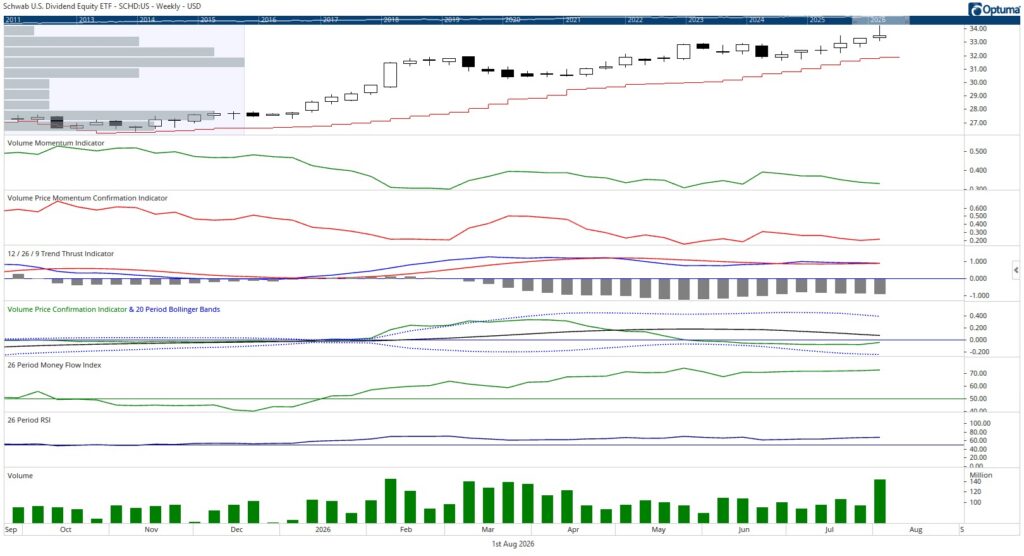Image resolution: width=1024 pixels, height=556 pixels.
Task: Click the 30.00 price scale value
Action: (x=978, y=82)
